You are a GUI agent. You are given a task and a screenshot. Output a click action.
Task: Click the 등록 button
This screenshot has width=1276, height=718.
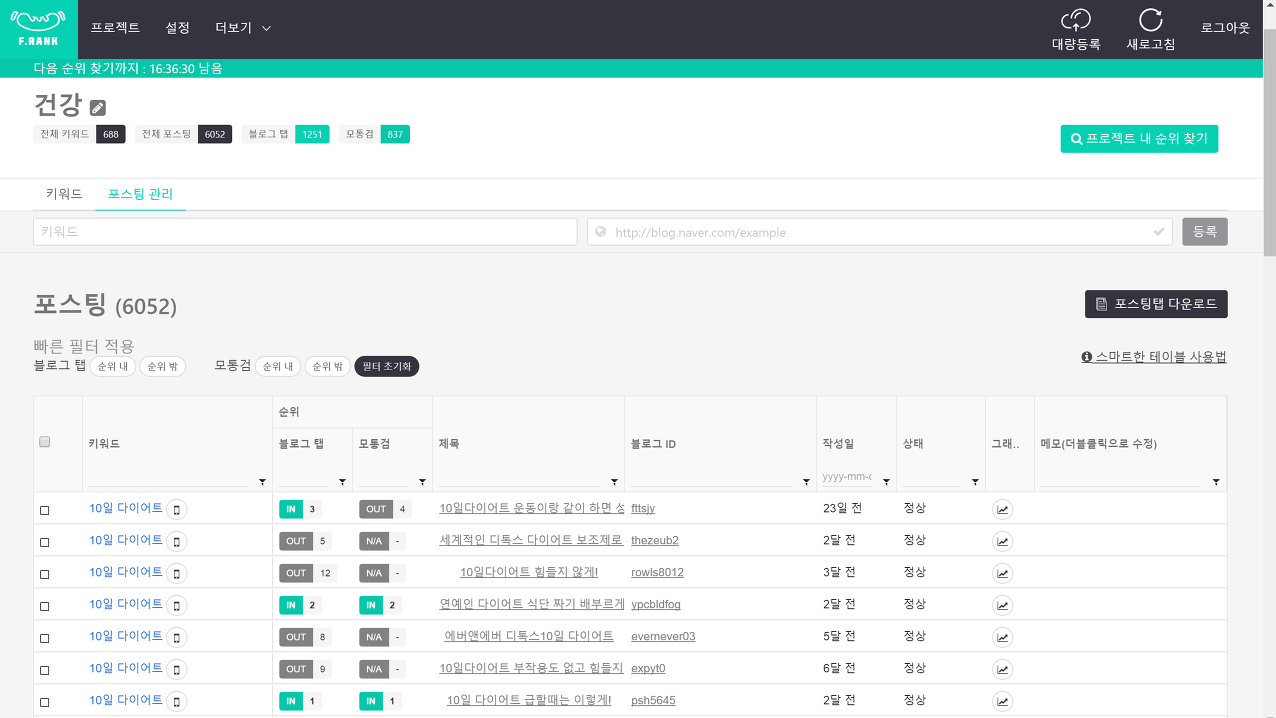click(x=1205, y=231)
